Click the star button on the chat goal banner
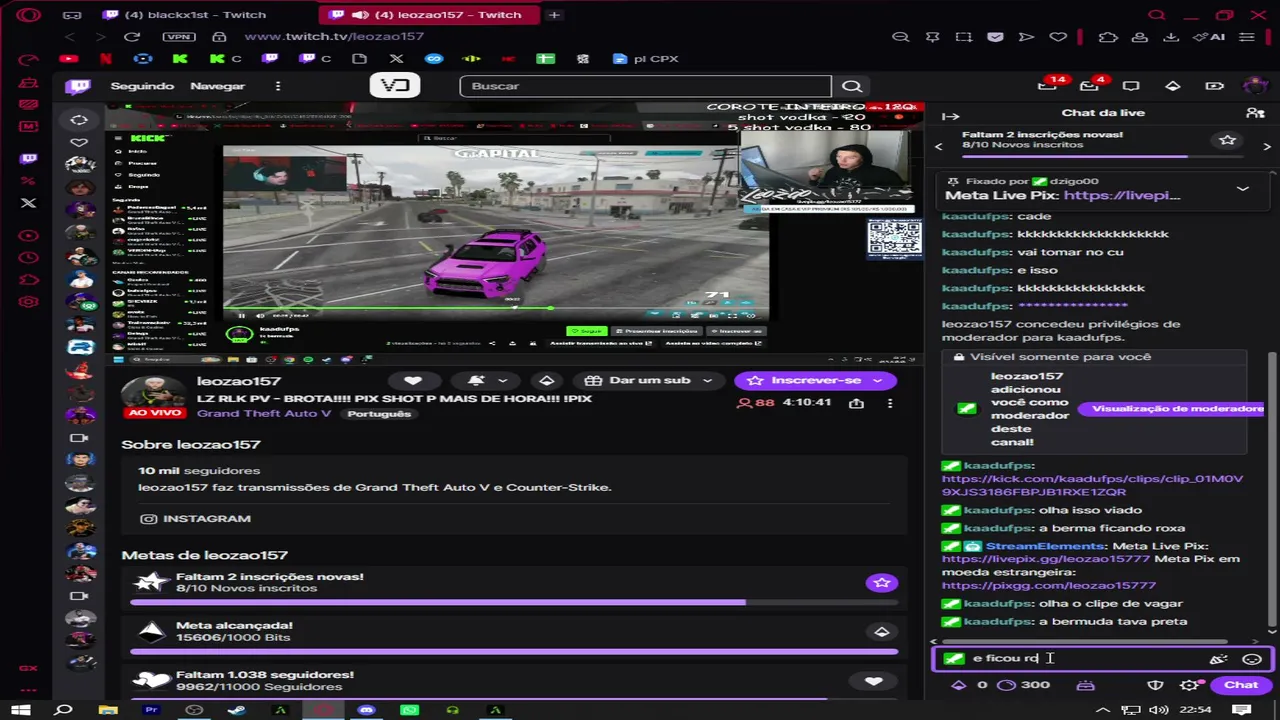 (x=1228, y=140)
